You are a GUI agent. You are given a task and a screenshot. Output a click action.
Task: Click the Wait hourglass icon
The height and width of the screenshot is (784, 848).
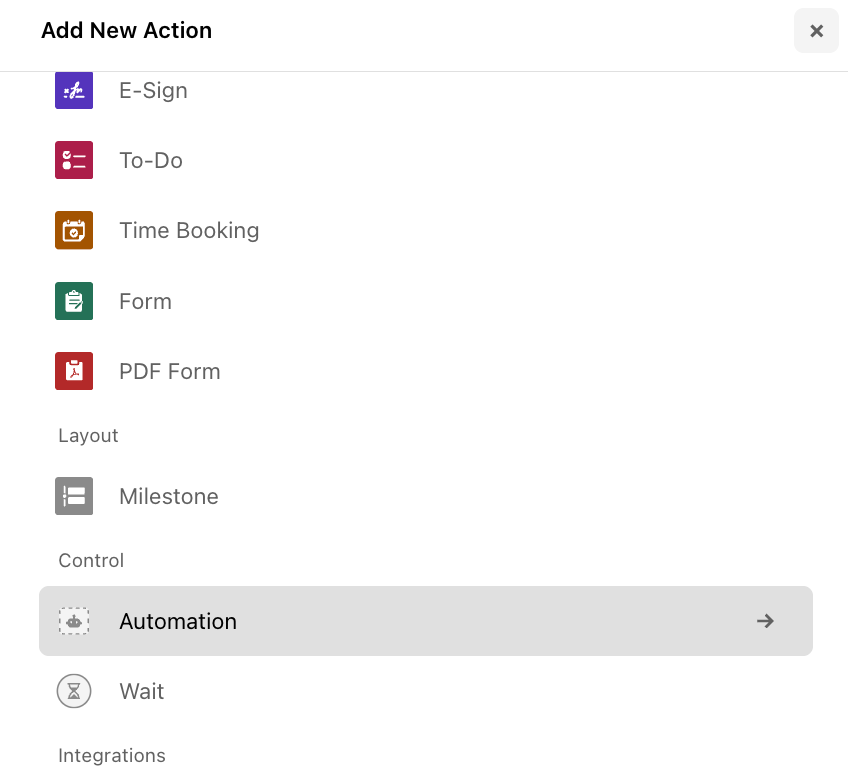[x=74, y=691]
